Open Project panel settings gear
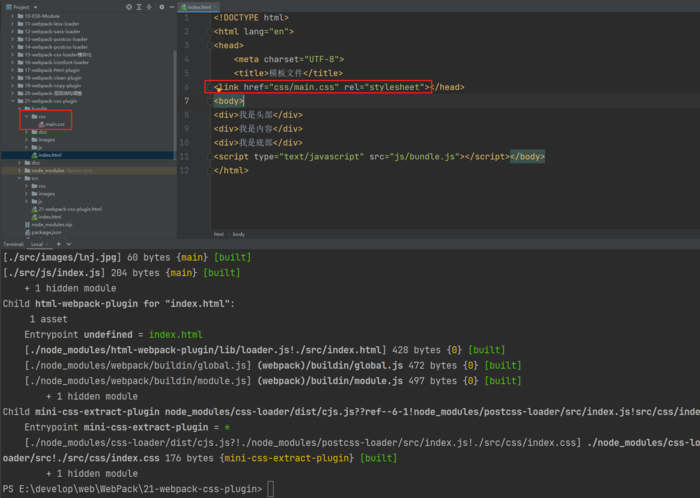The width and height of the screenshot is (700, 498). (x=162, y=7)
